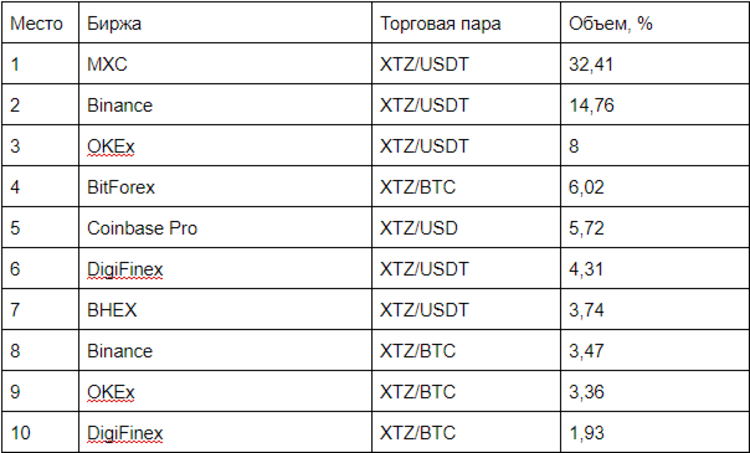Click the Coinbase Pro cell

tap(142, 228)
